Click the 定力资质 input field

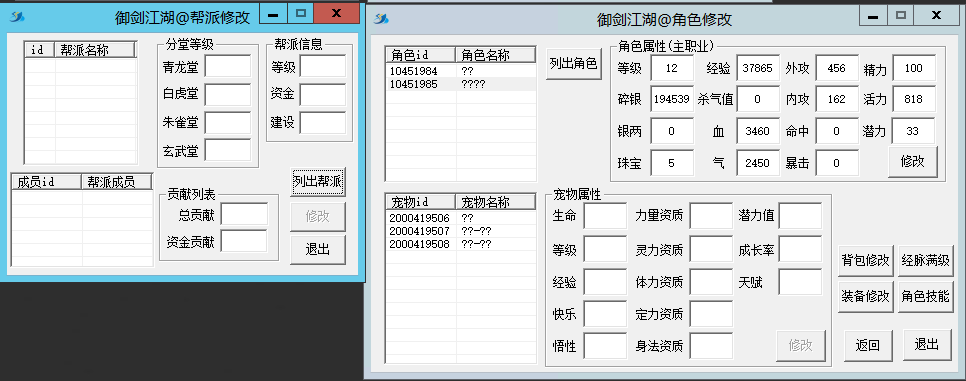711,314
